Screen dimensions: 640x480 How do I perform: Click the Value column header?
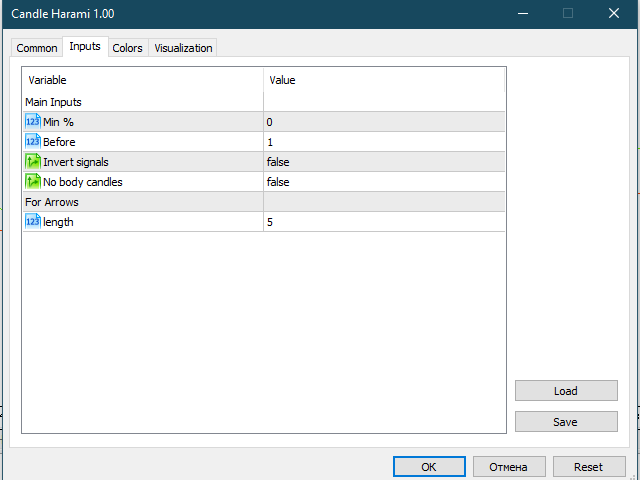point(384,80)
